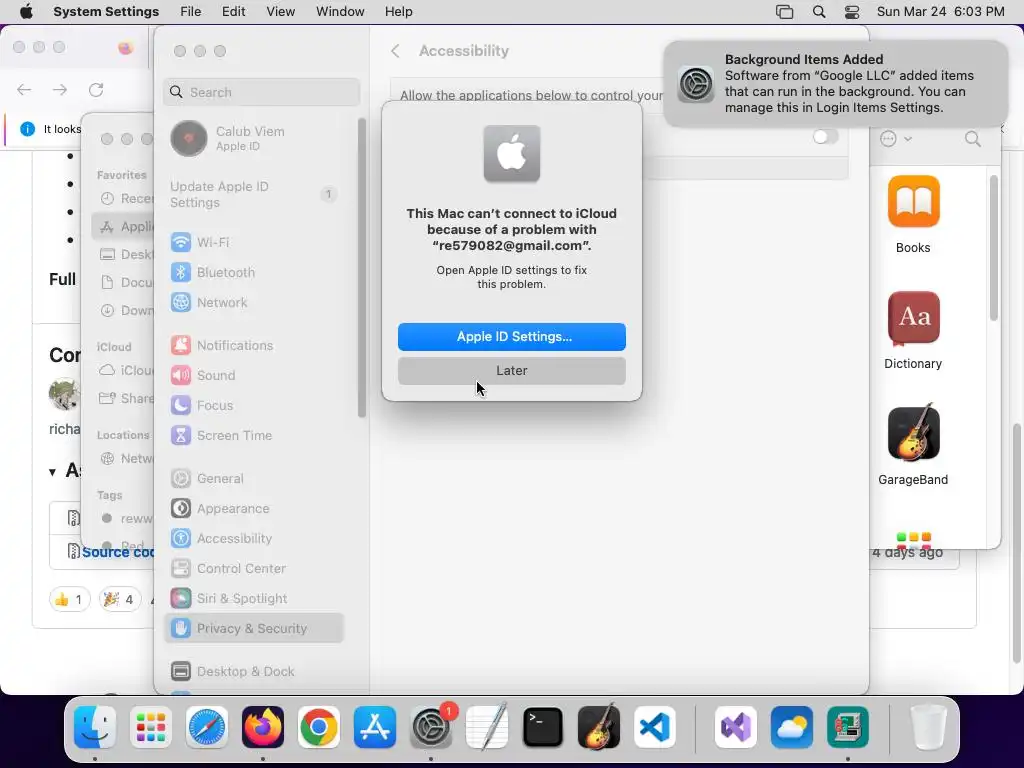This screenshot has height=768, width=1024.
Task: Open the Trash in the Dock
Action: pos(928,727)
